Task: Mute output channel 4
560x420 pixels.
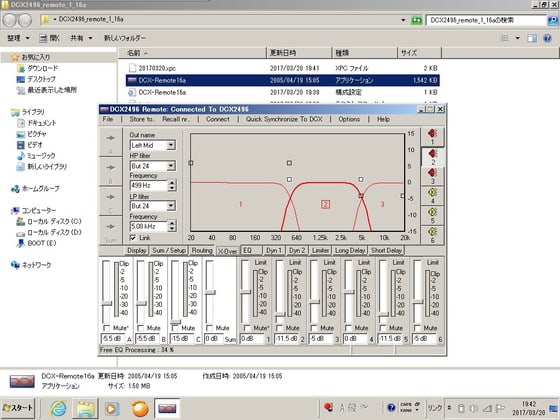Action: (348, 328)
